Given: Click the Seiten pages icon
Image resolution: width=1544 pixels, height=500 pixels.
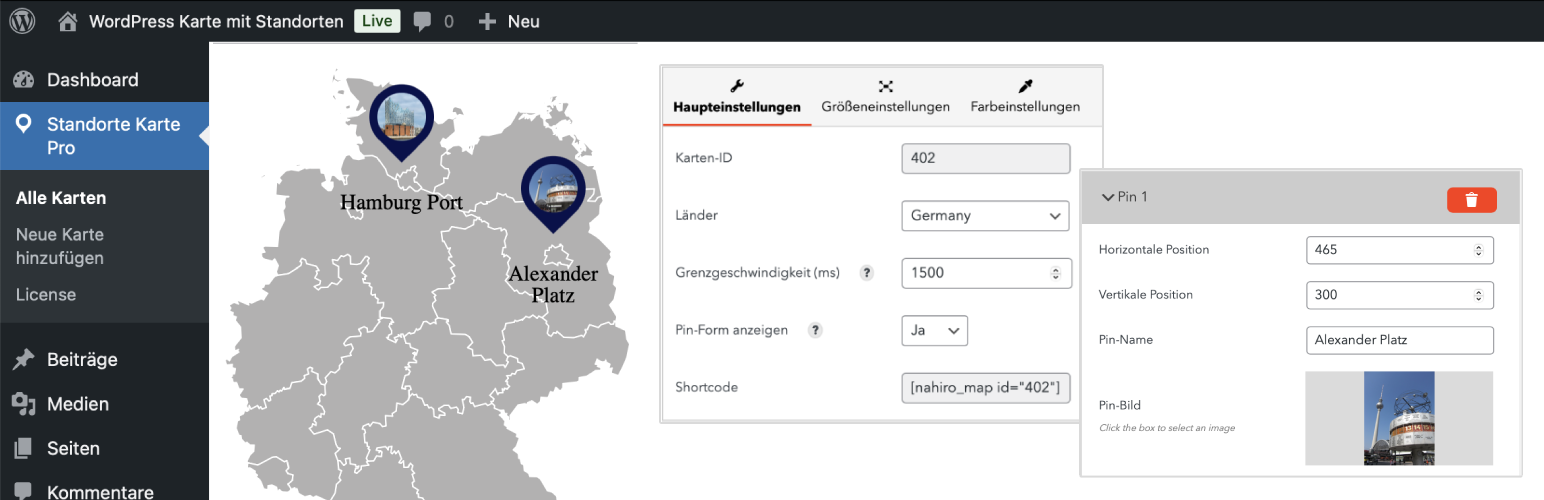Looking at the screenshot, I should tap(24, 448).
